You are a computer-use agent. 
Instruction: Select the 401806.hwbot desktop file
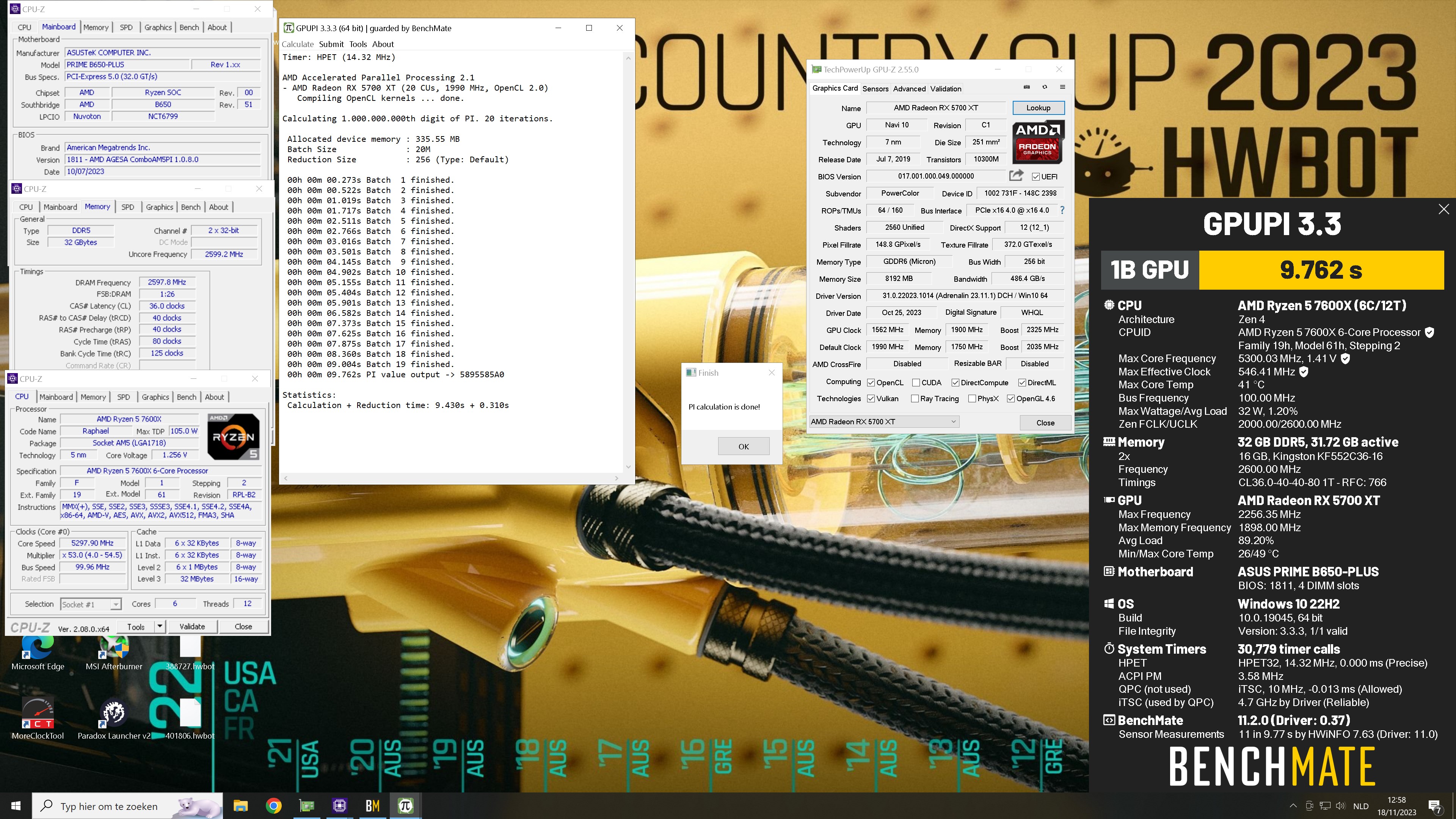190,718
